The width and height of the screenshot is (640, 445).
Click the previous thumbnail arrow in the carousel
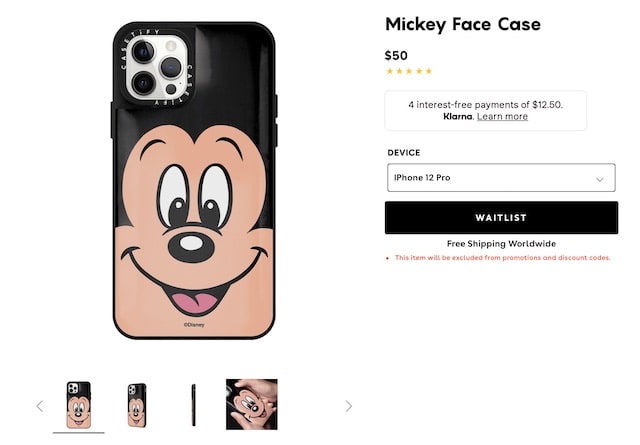coord(40,406)
